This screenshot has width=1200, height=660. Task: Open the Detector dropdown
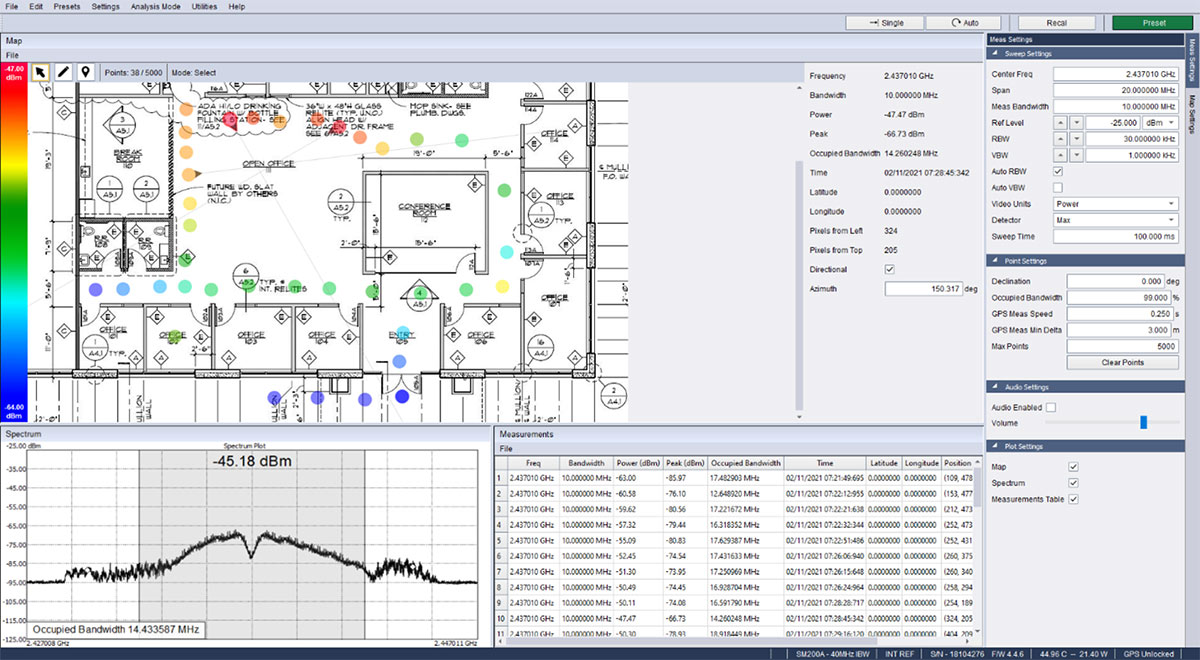coord(1115,220)
